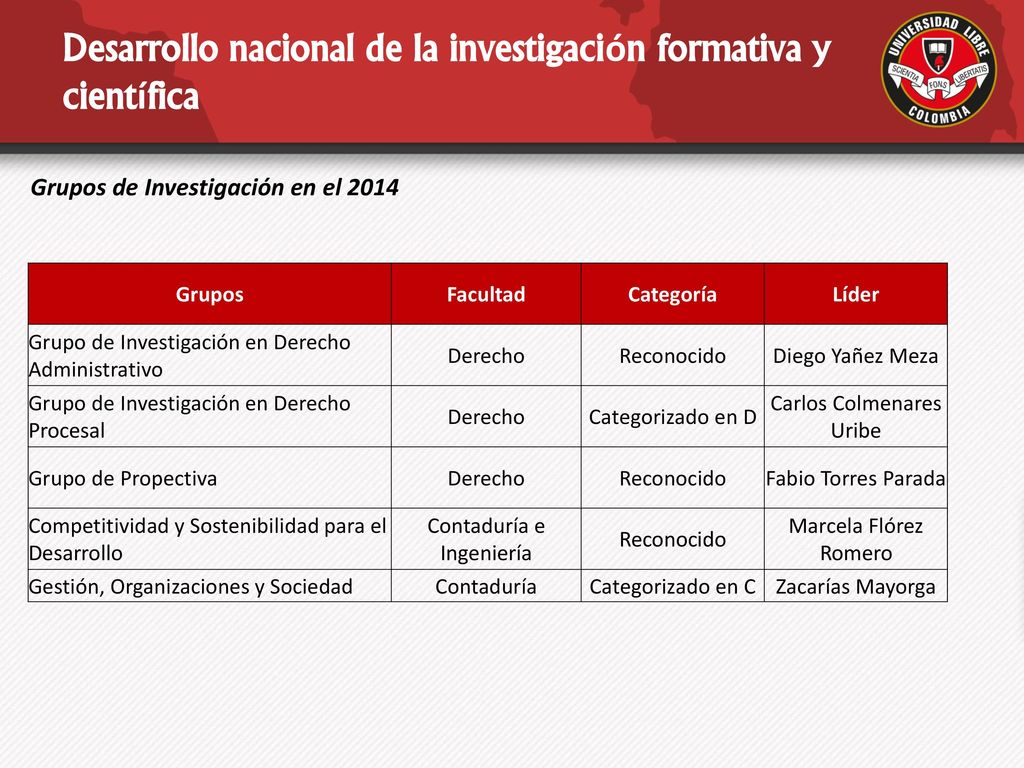Click 'Derecho' in the Derecho Procesal row

pos(486,417)
